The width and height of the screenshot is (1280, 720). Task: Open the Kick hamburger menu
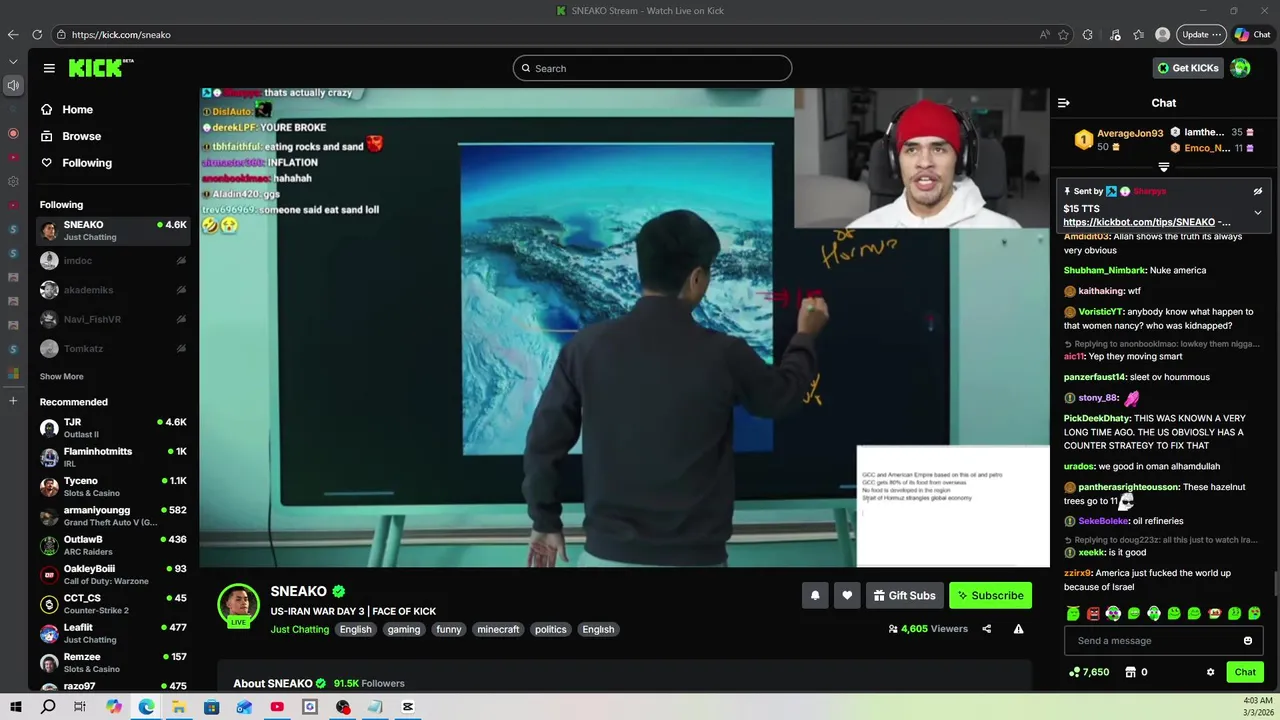[x=49, y=68]
